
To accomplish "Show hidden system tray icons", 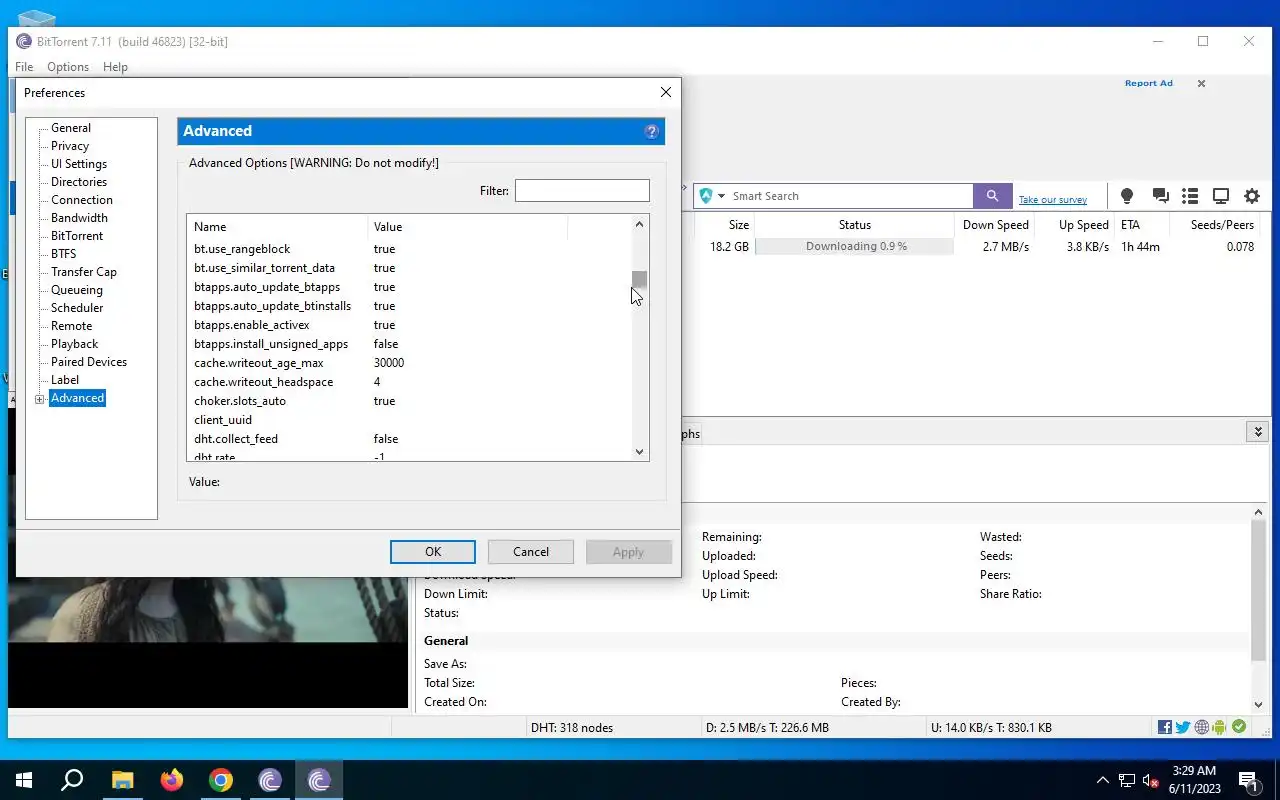I will click(x=1103, y=780).
